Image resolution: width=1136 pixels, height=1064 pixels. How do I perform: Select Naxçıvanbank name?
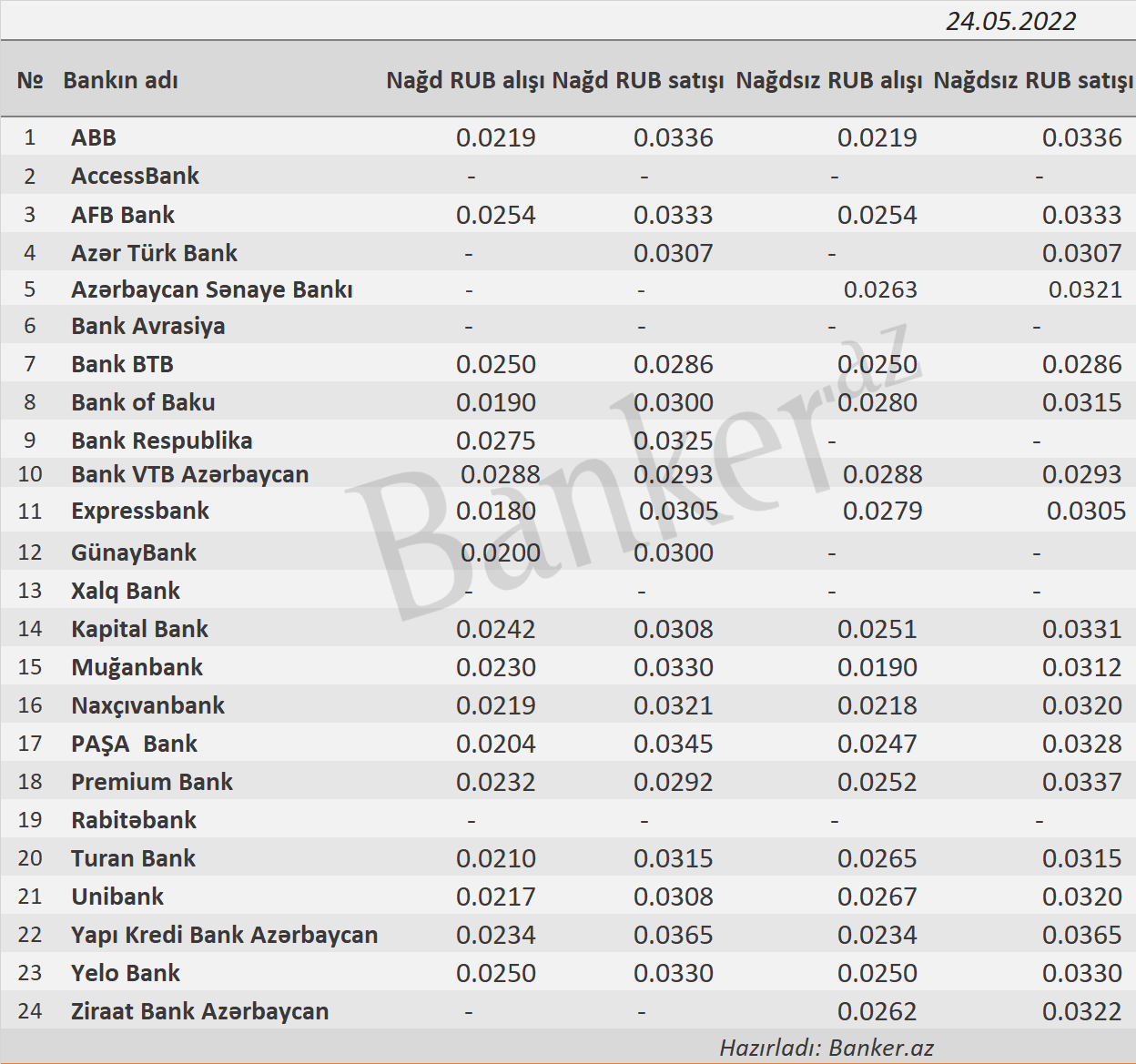click(147, 705)
